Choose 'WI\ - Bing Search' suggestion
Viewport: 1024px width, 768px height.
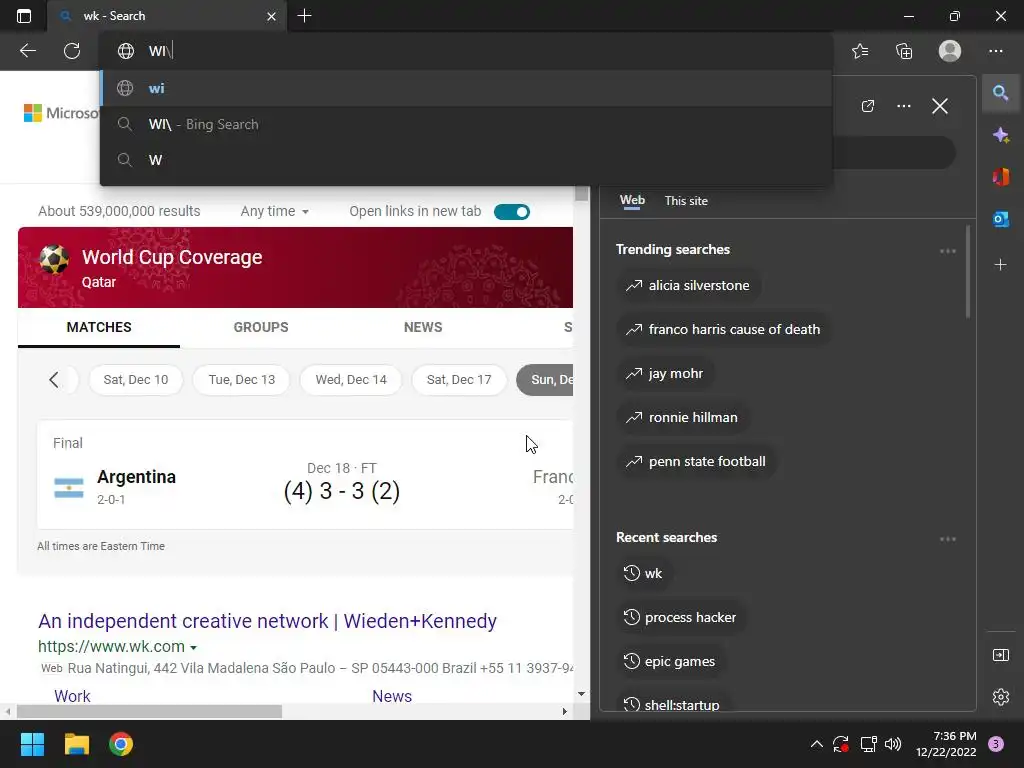pyautogui.click(x=466, y=124)
